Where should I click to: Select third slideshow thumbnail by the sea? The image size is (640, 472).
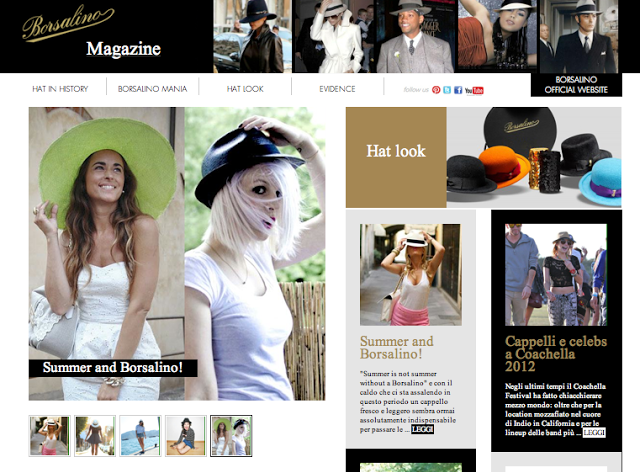(140, 436)
